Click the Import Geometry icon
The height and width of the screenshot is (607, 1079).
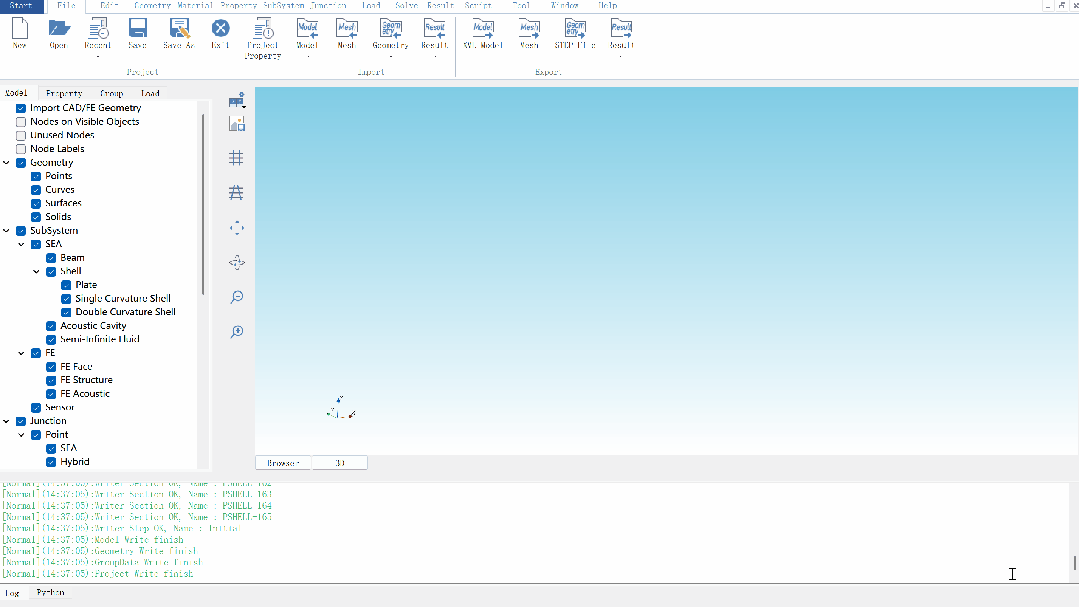click(x=391, y=28)
